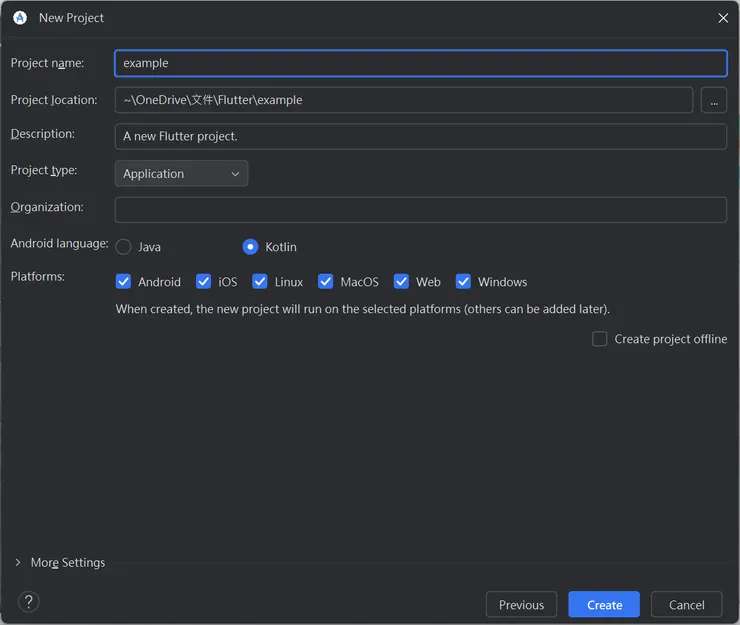Close the New Project dialog
The image size is (740, 625).
tap(723, 18)
